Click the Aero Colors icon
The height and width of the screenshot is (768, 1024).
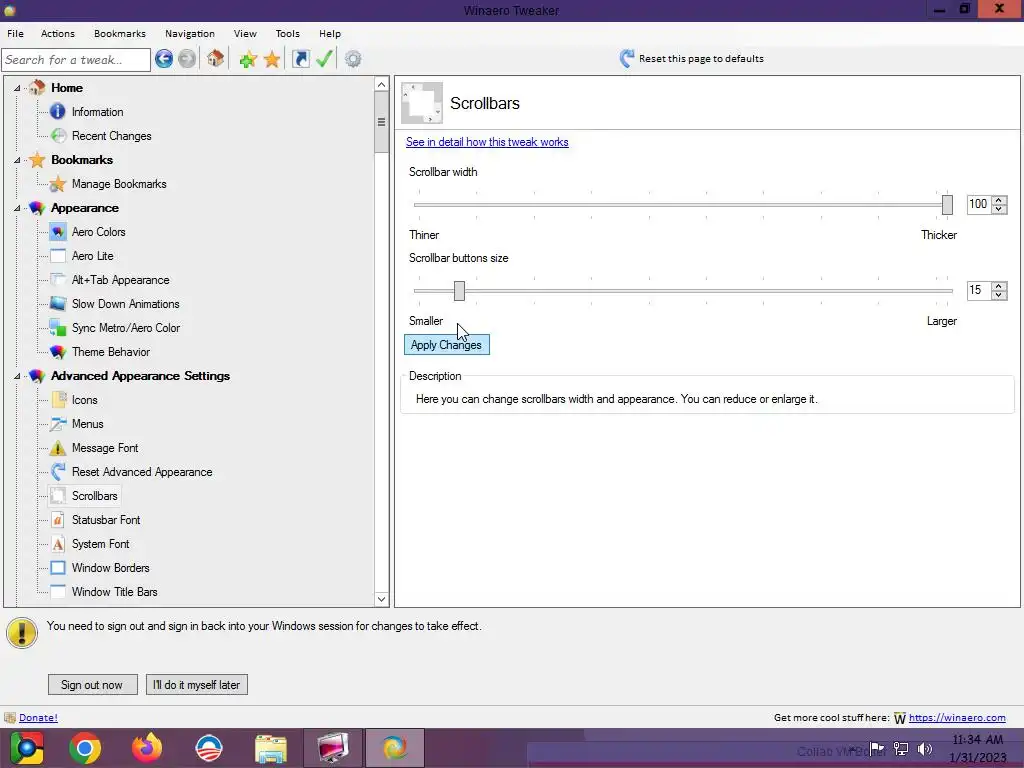point(58,232)
